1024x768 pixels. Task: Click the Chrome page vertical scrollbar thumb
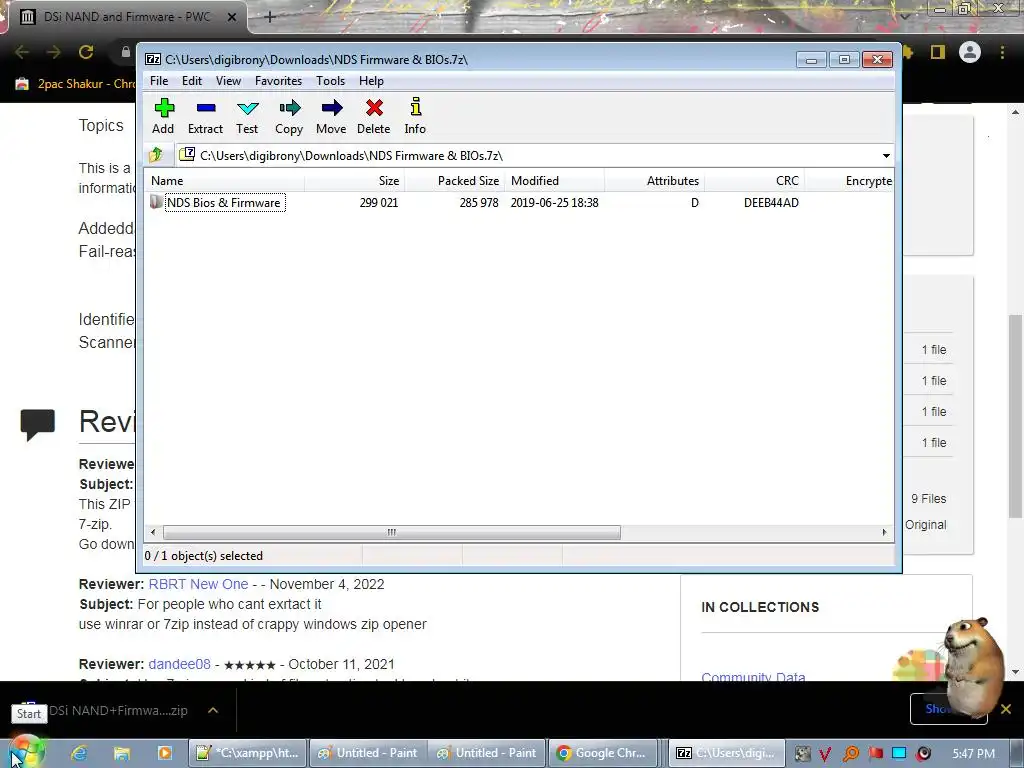pyautogui.click(x=1014, y=417)
